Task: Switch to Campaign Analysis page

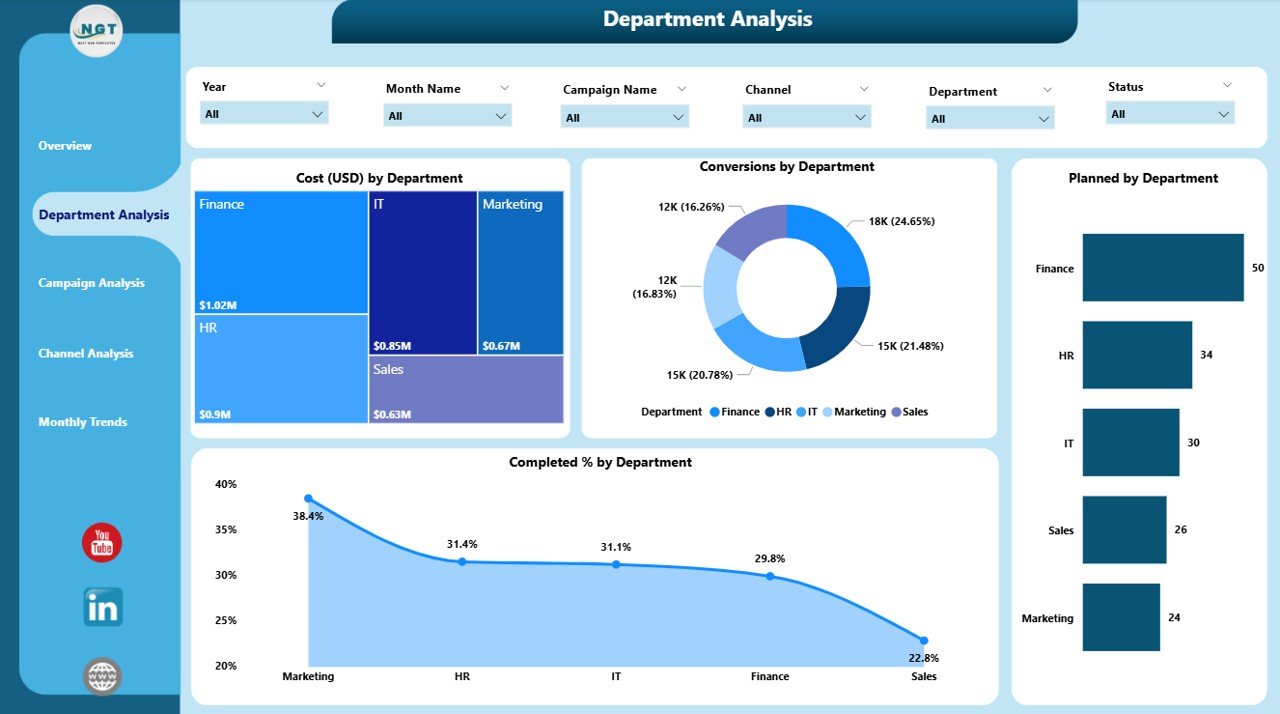Action: [91, 283]
